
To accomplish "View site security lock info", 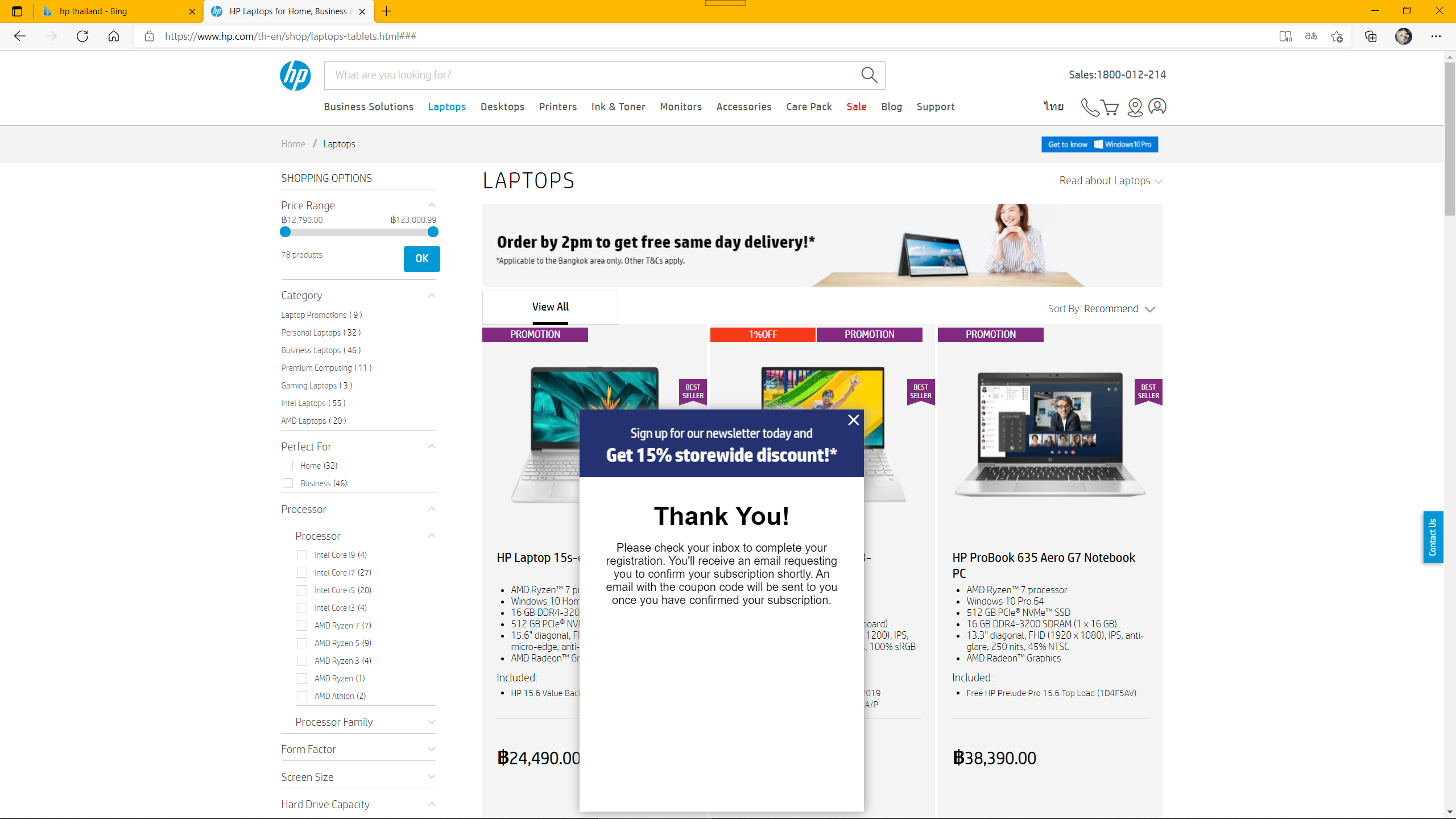I will [149, 36].
